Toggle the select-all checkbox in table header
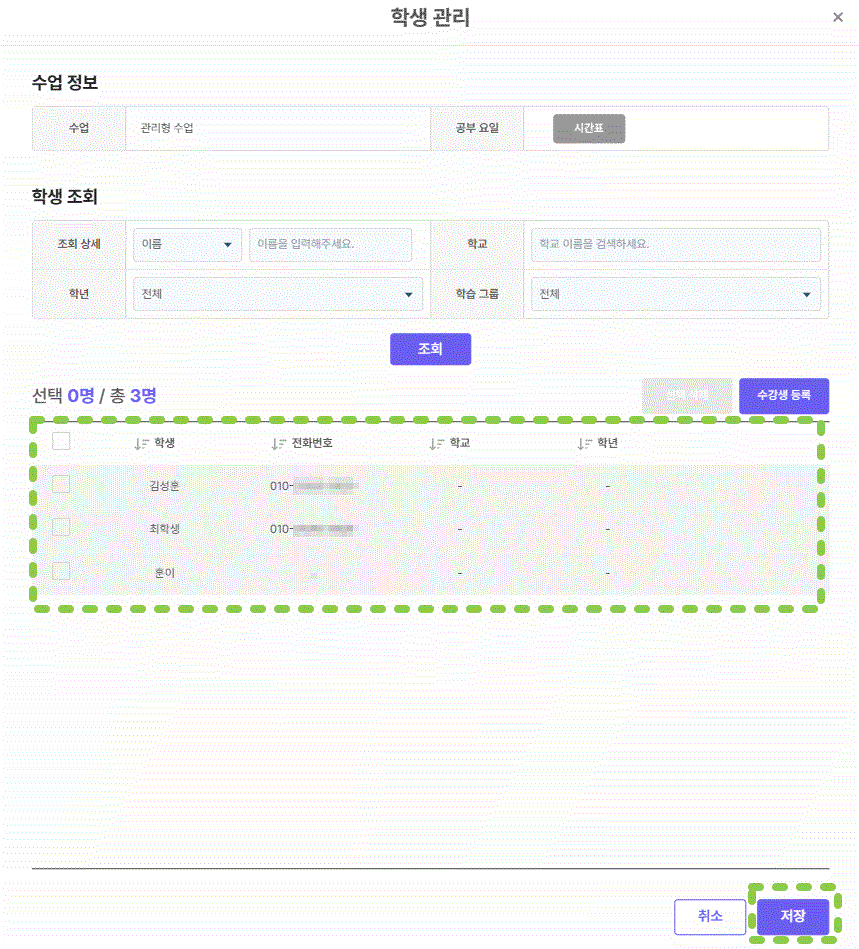This screenshot has height=949, width=859. coord(61,441)
